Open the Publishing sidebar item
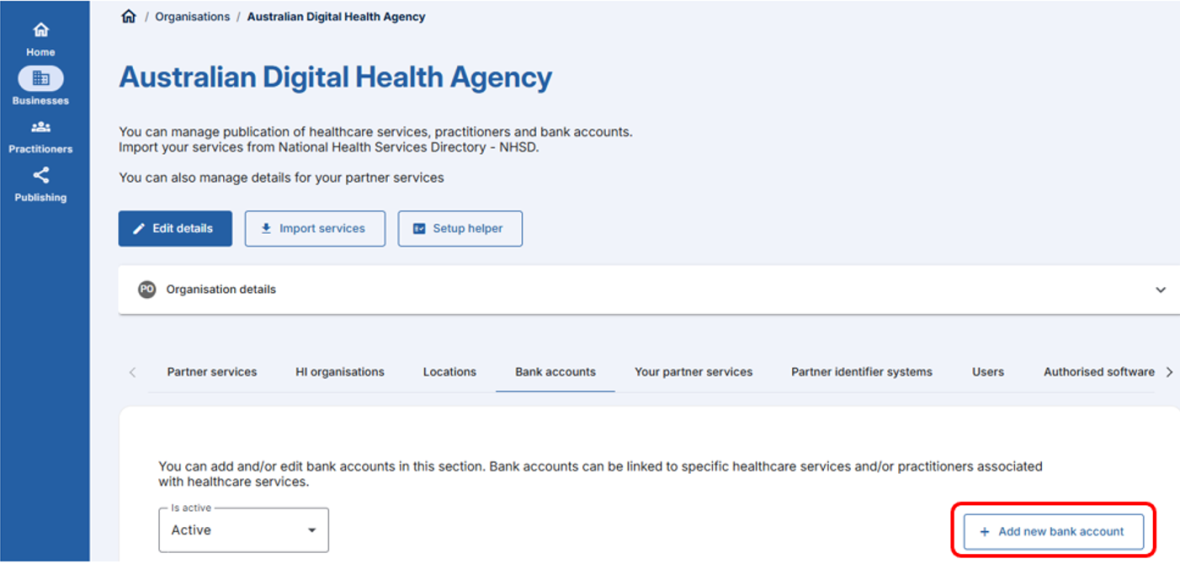 (41, 185)
